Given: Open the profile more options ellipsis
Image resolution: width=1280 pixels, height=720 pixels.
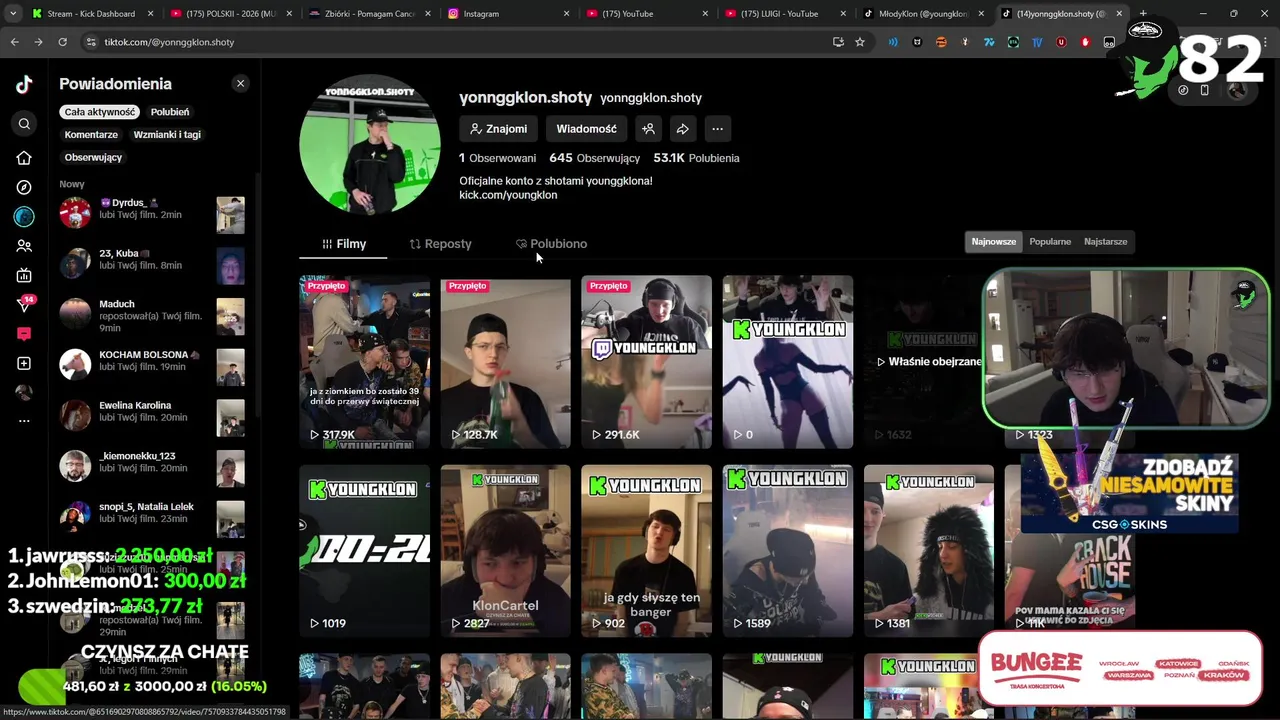Looking at the screenshot, I should 717,129.
